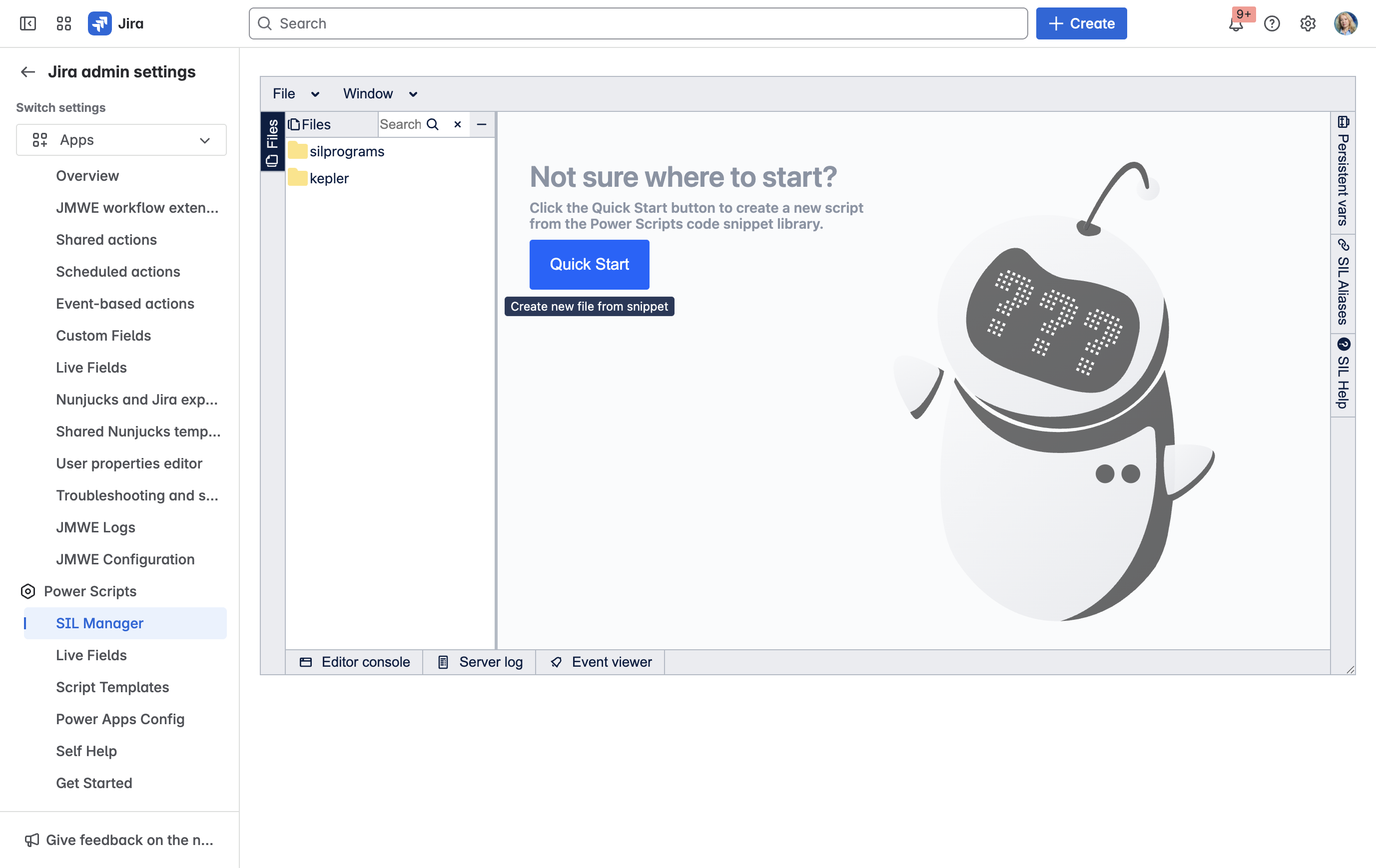Open the SIL Help side tab
1376x868 pixels.
1343,375
